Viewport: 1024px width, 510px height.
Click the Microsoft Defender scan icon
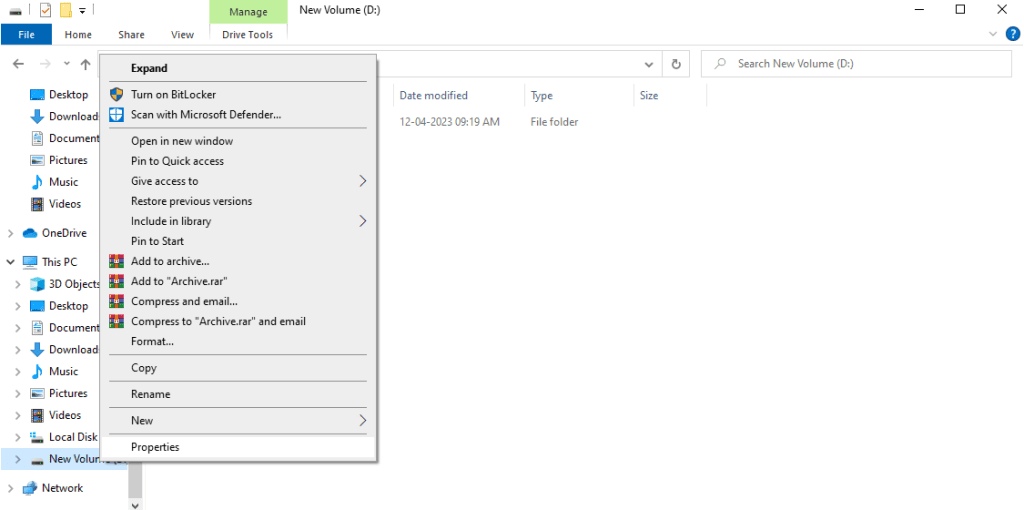point(116,114)
